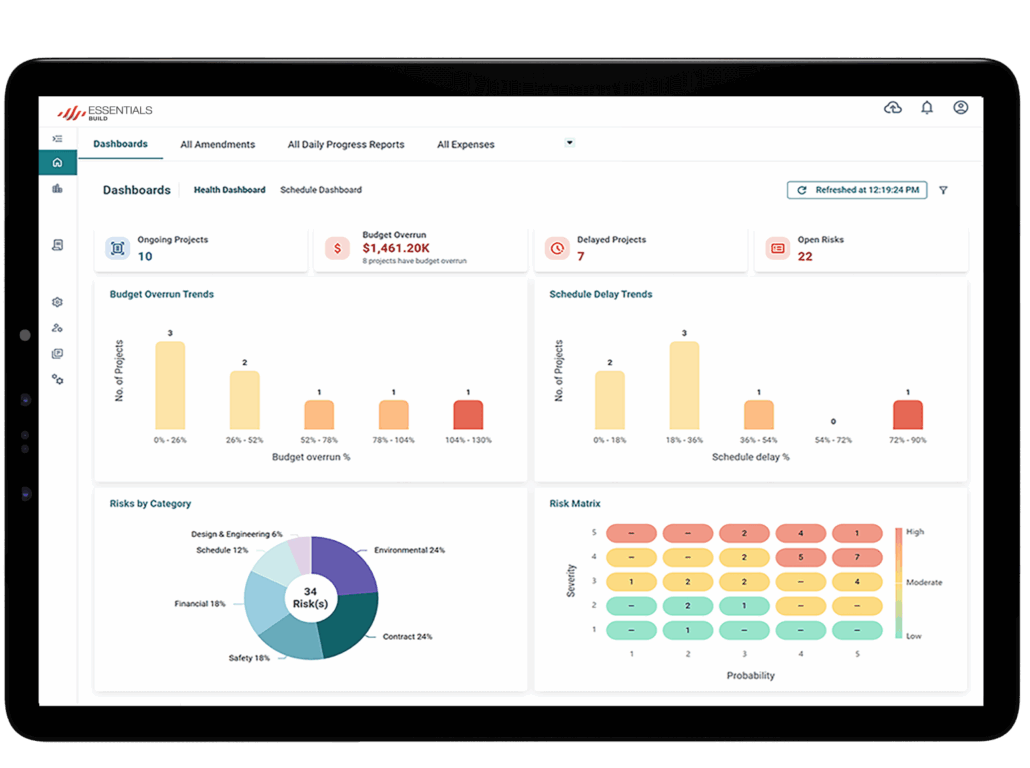1030x768 pixels.
Task: Click the home icon in the sidebar
Action: pos(57,162)
